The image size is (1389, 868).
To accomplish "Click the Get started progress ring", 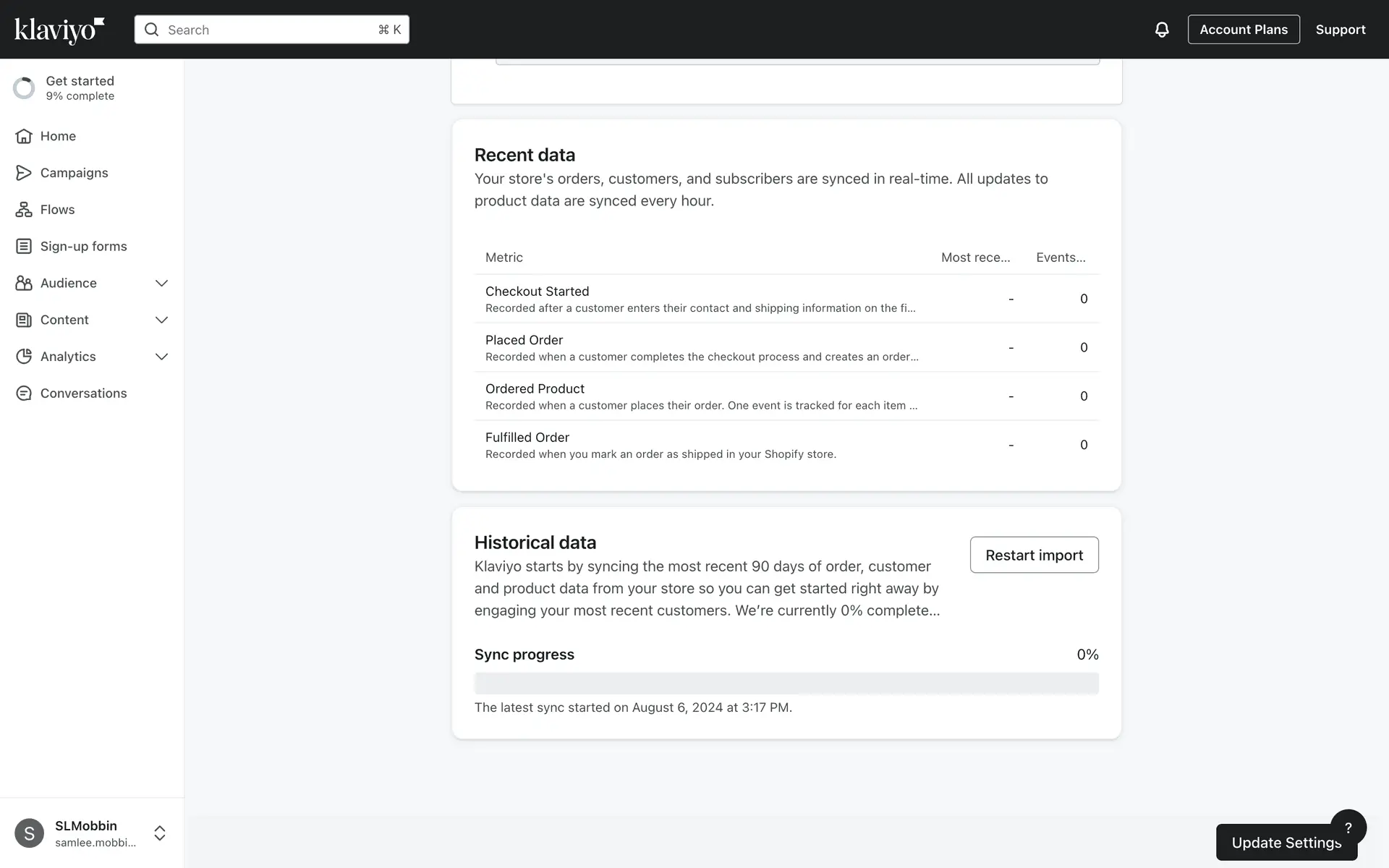I will coord(24,88).
